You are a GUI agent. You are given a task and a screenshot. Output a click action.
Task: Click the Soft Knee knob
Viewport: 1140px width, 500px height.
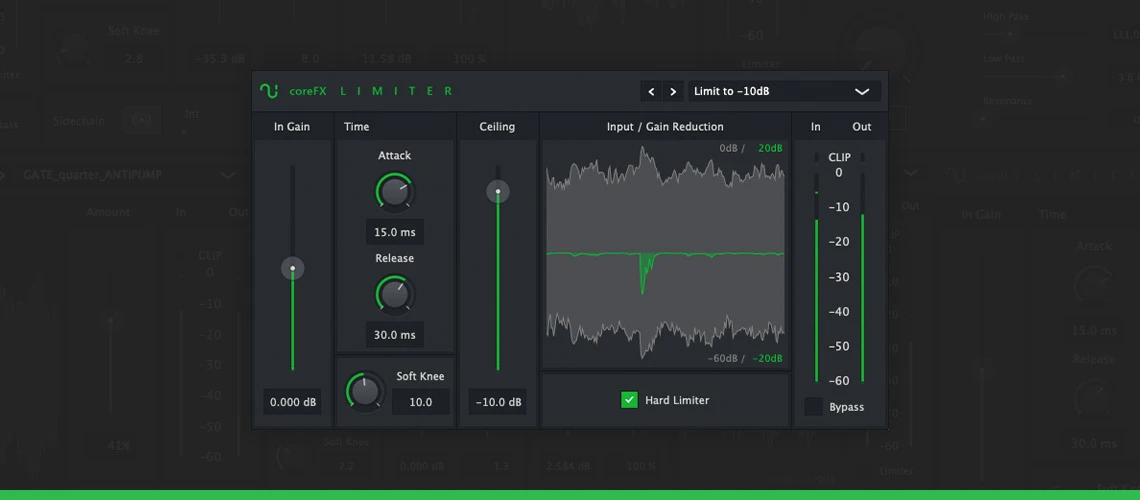pos(365,391)
